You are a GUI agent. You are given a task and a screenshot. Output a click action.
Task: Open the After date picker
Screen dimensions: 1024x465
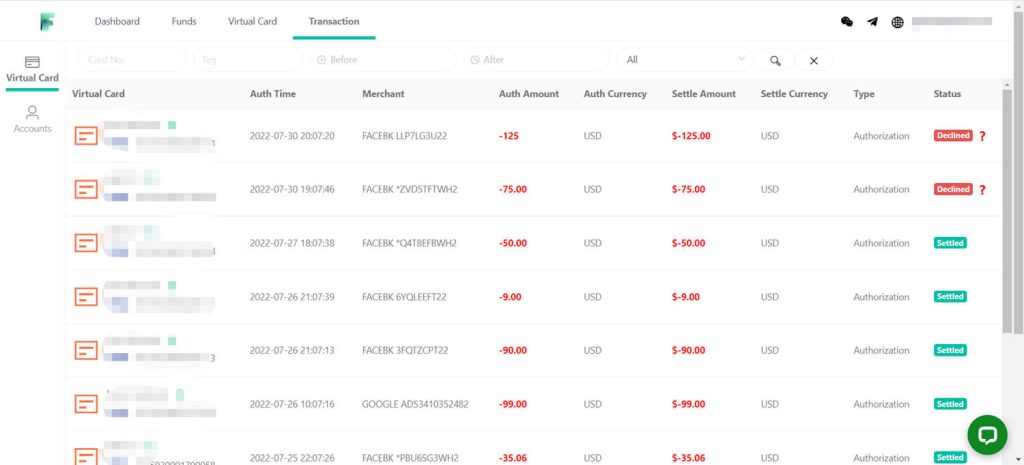coord(535,60)
